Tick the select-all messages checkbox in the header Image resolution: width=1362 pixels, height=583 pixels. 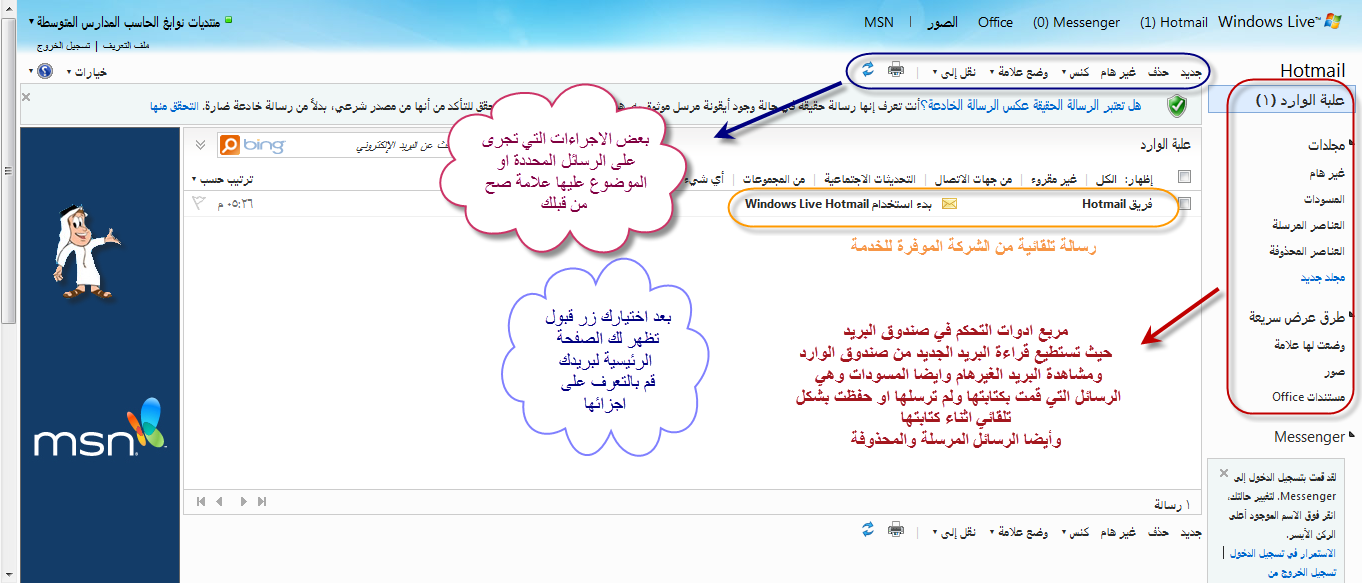pos(1185,178)
